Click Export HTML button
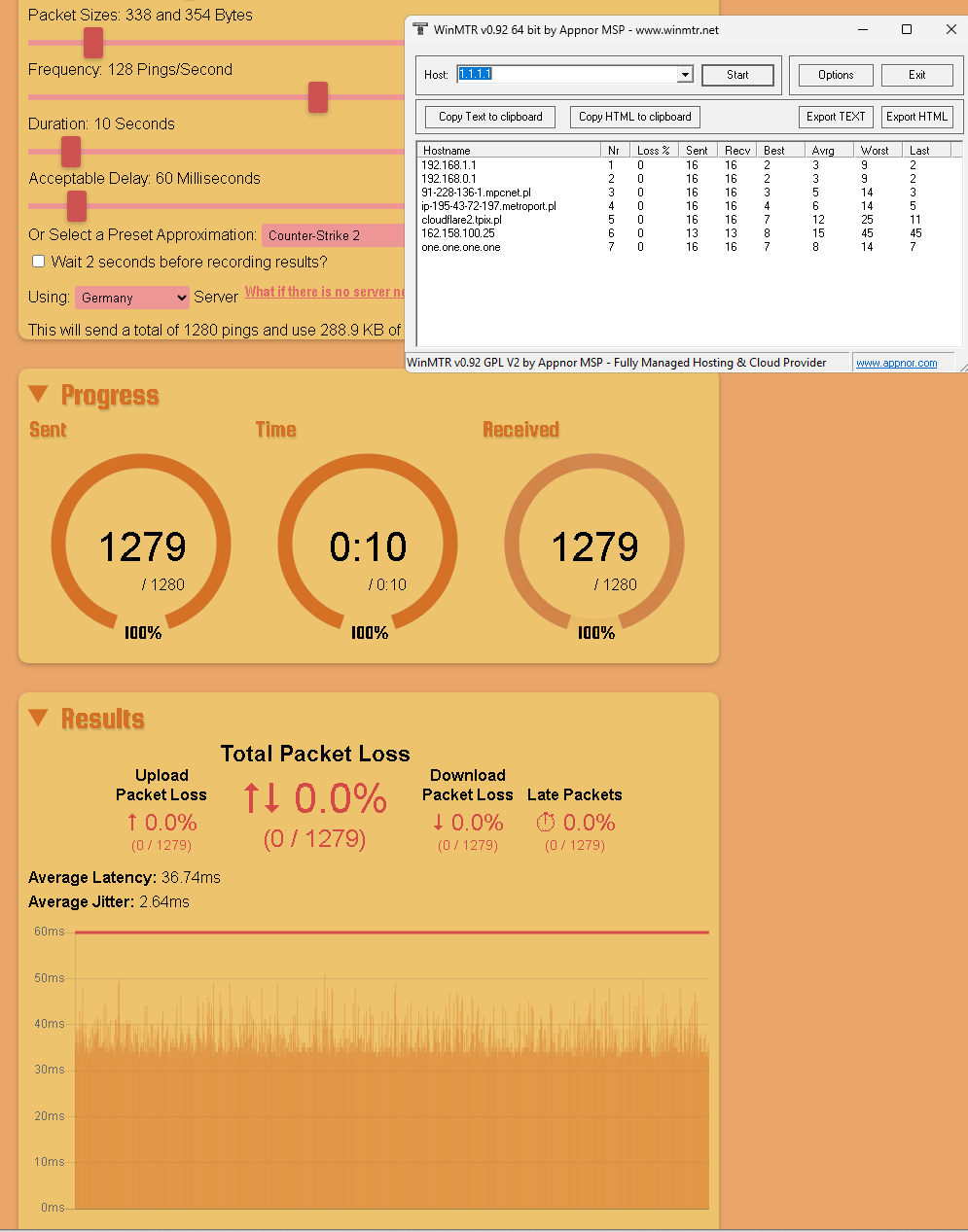This screenshot has width=968, height=1232. [x=916, y=117]
